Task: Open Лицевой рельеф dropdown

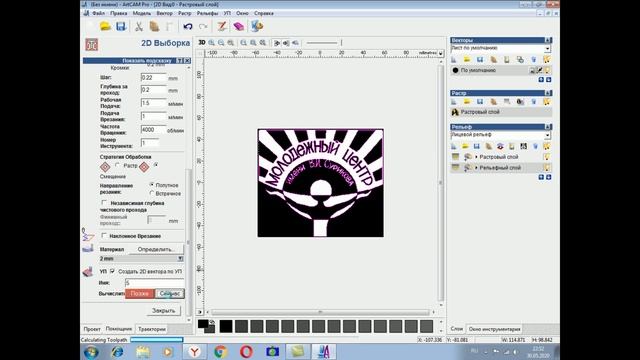Action: pos(547,135)
